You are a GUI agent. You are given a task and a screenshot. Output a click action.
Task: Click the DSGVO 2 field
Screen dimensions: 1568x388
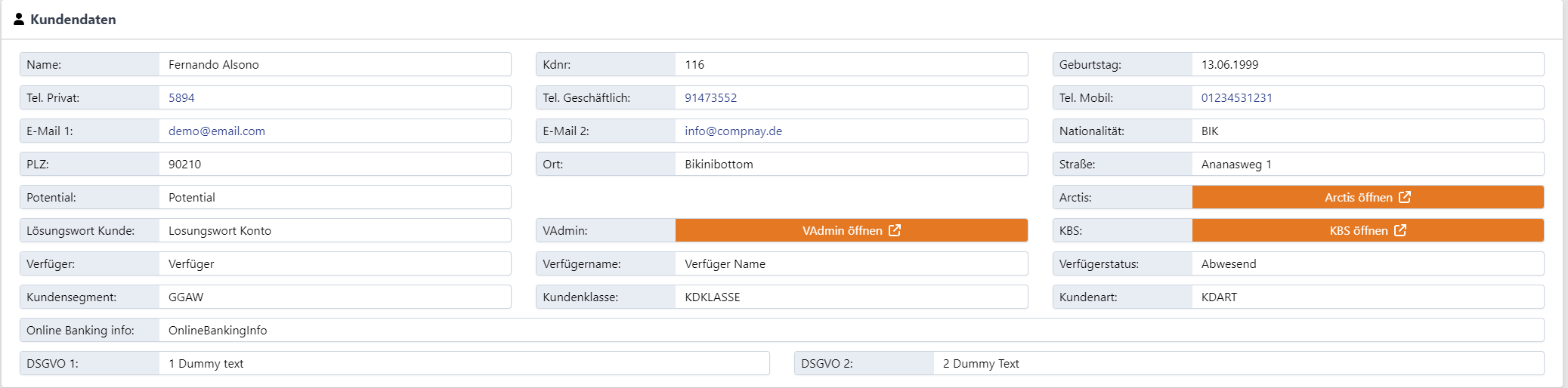[x=1238, y=363]
